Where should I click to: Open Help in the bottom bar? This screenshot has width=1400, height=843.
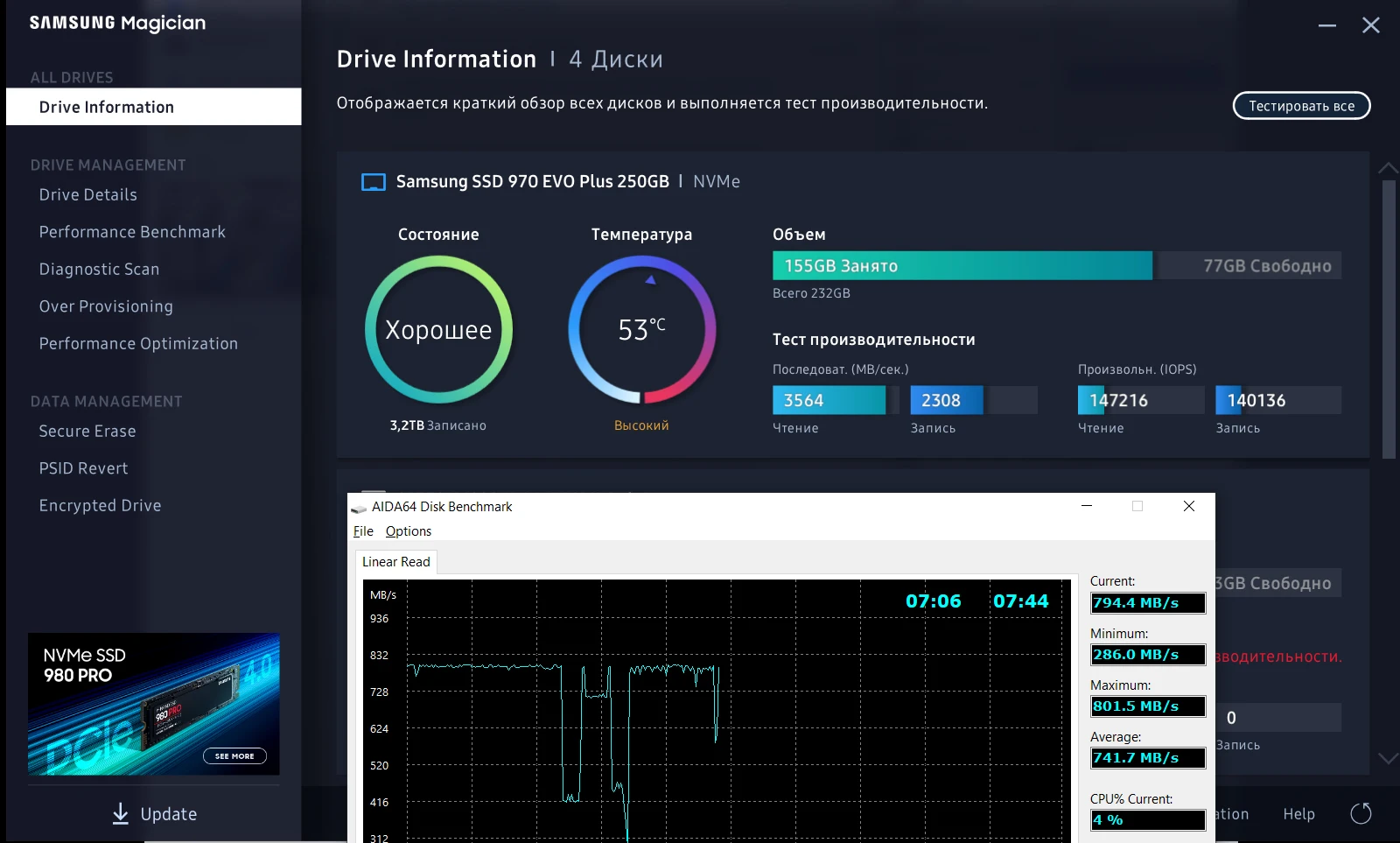(x=1298, y=814)
